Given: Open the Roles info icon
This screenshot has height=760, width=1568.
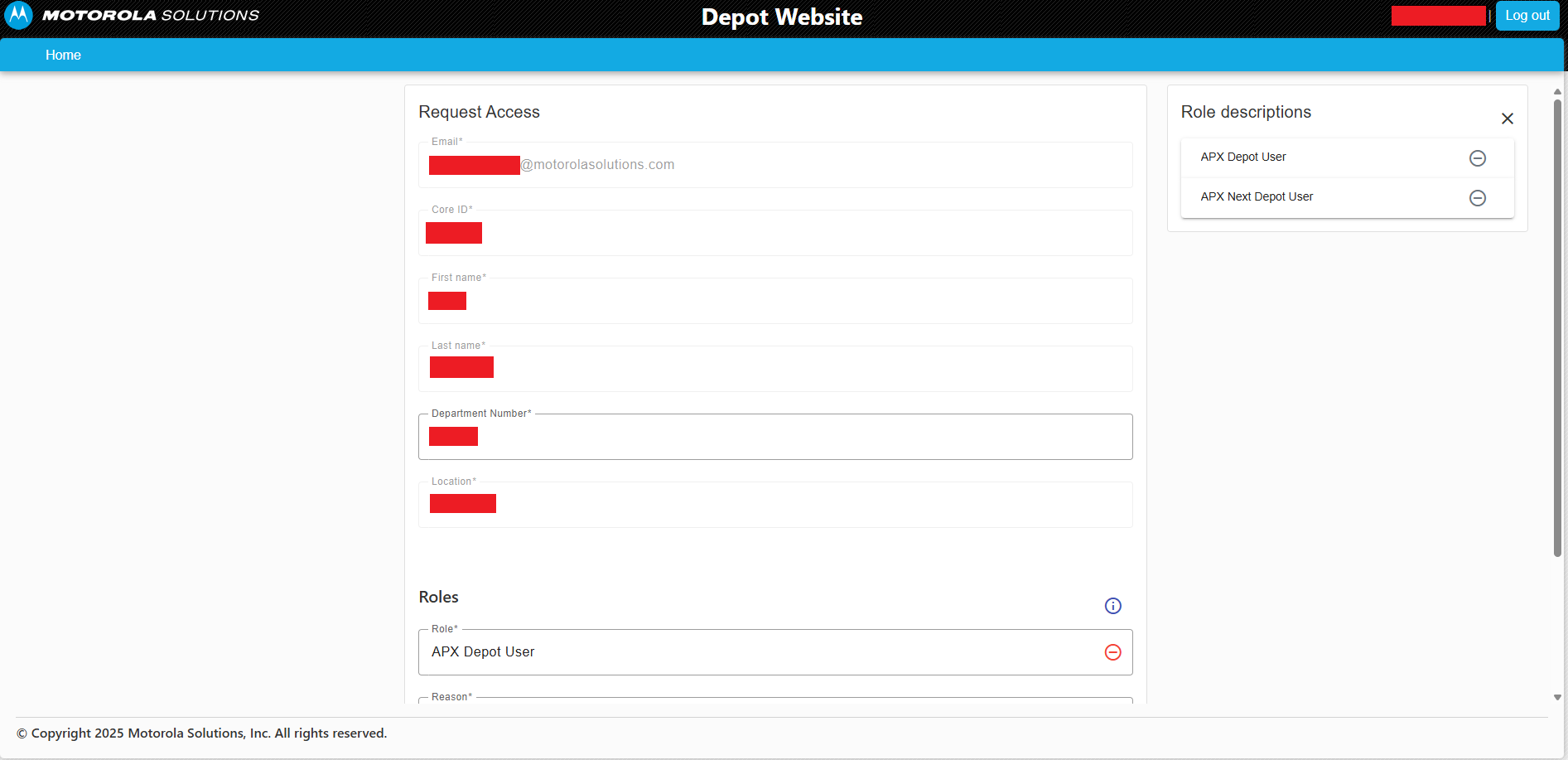Looking at the screenshot, I should pos(1112,606).
